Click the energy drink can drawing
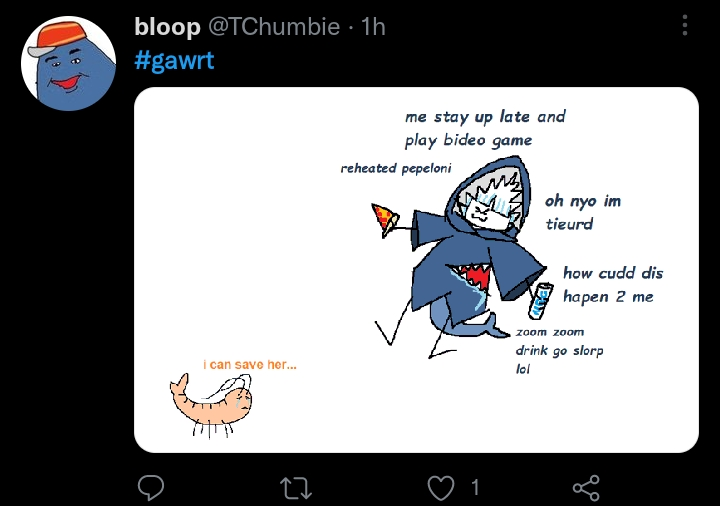This screenshot has height=506, width=720. [541, 299]
